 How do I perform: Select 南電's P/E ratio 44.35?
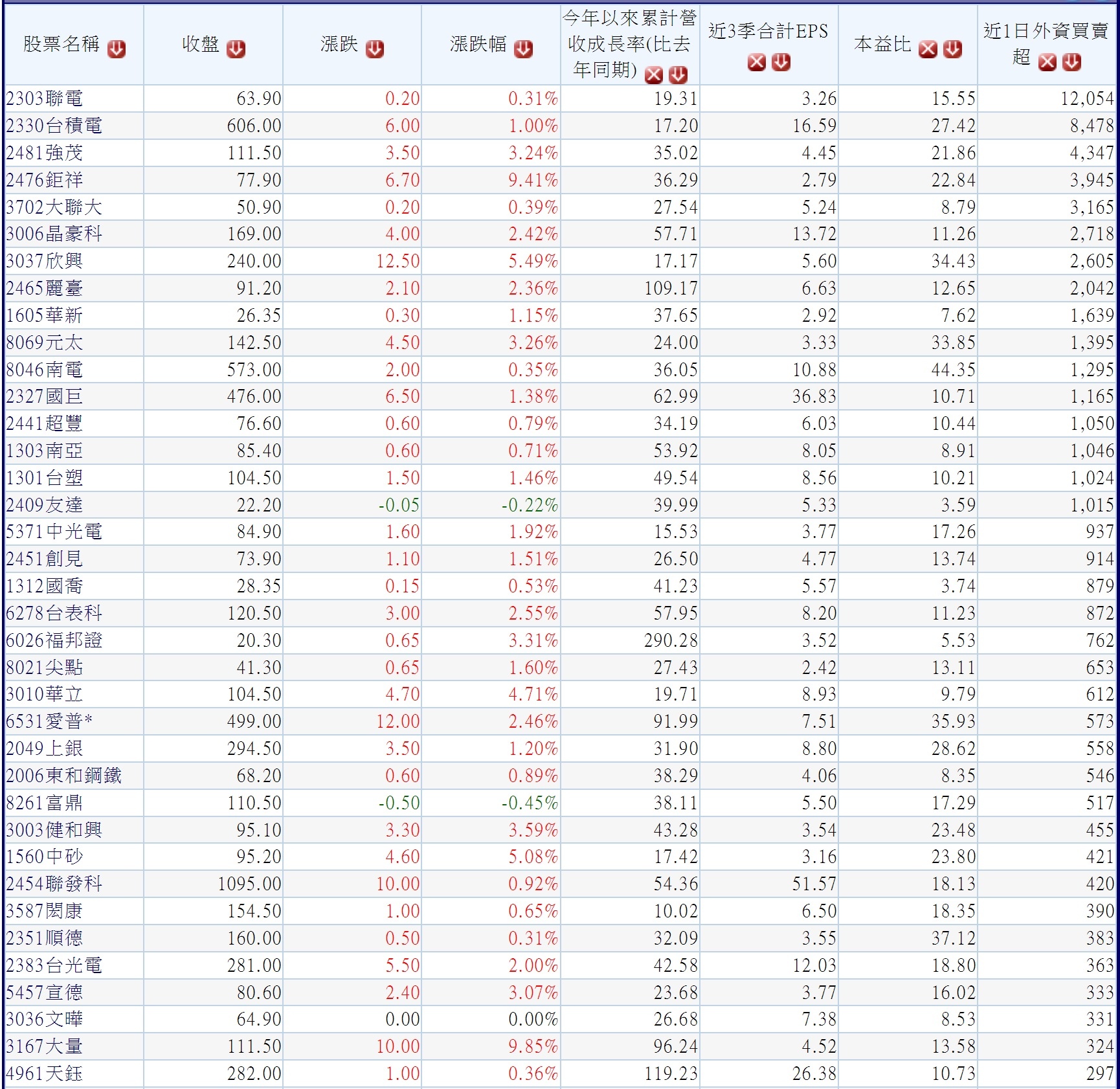pyautogui.click(x=953, y=370)
